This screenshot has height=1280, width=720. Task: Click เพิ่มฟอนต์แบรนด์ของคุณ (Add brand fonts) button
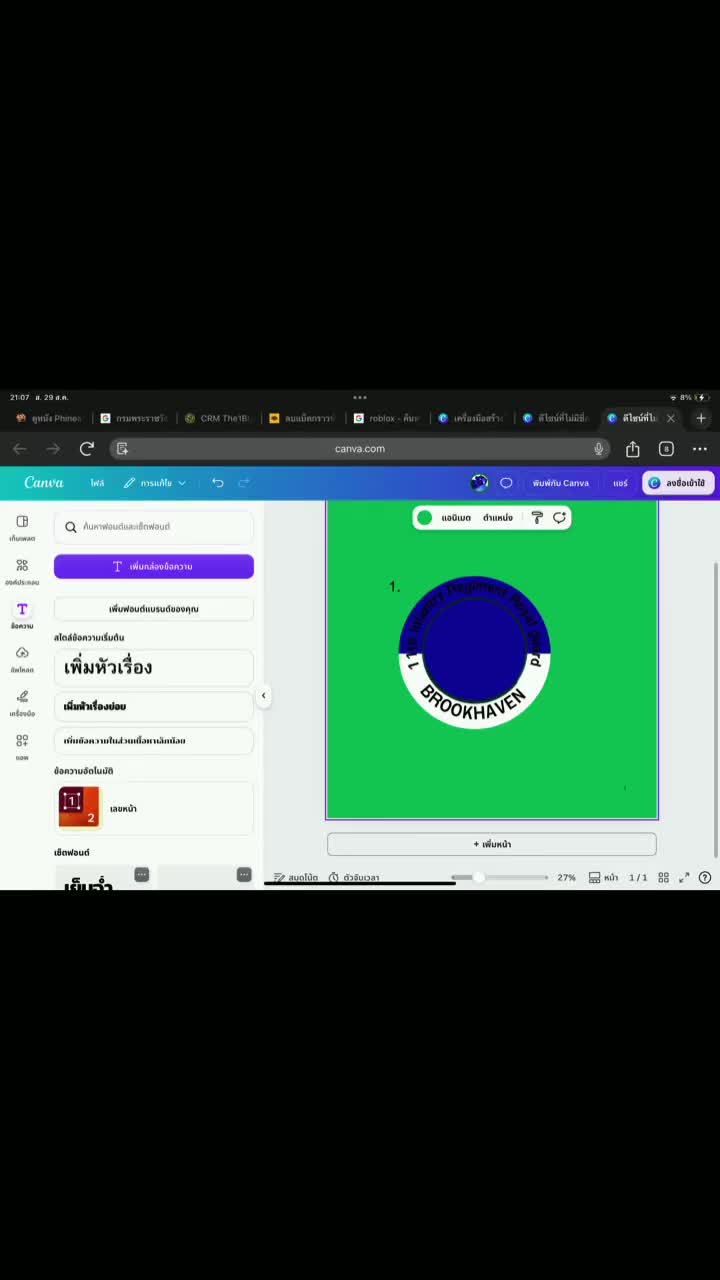click(154, 608)
